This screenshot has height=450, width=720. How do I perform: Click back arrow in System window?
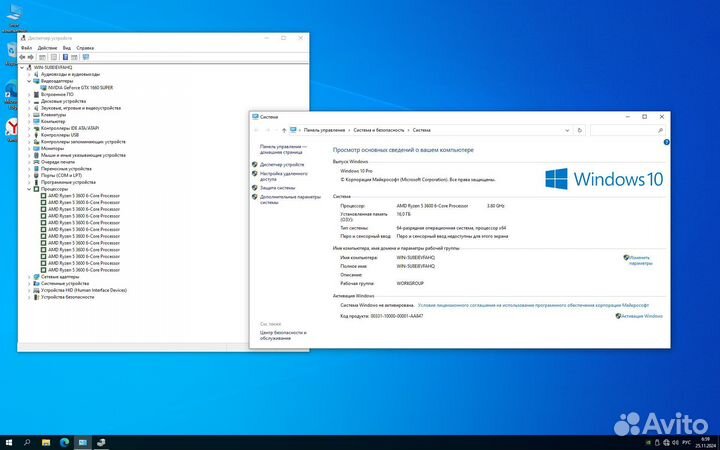tap(257, 130)
